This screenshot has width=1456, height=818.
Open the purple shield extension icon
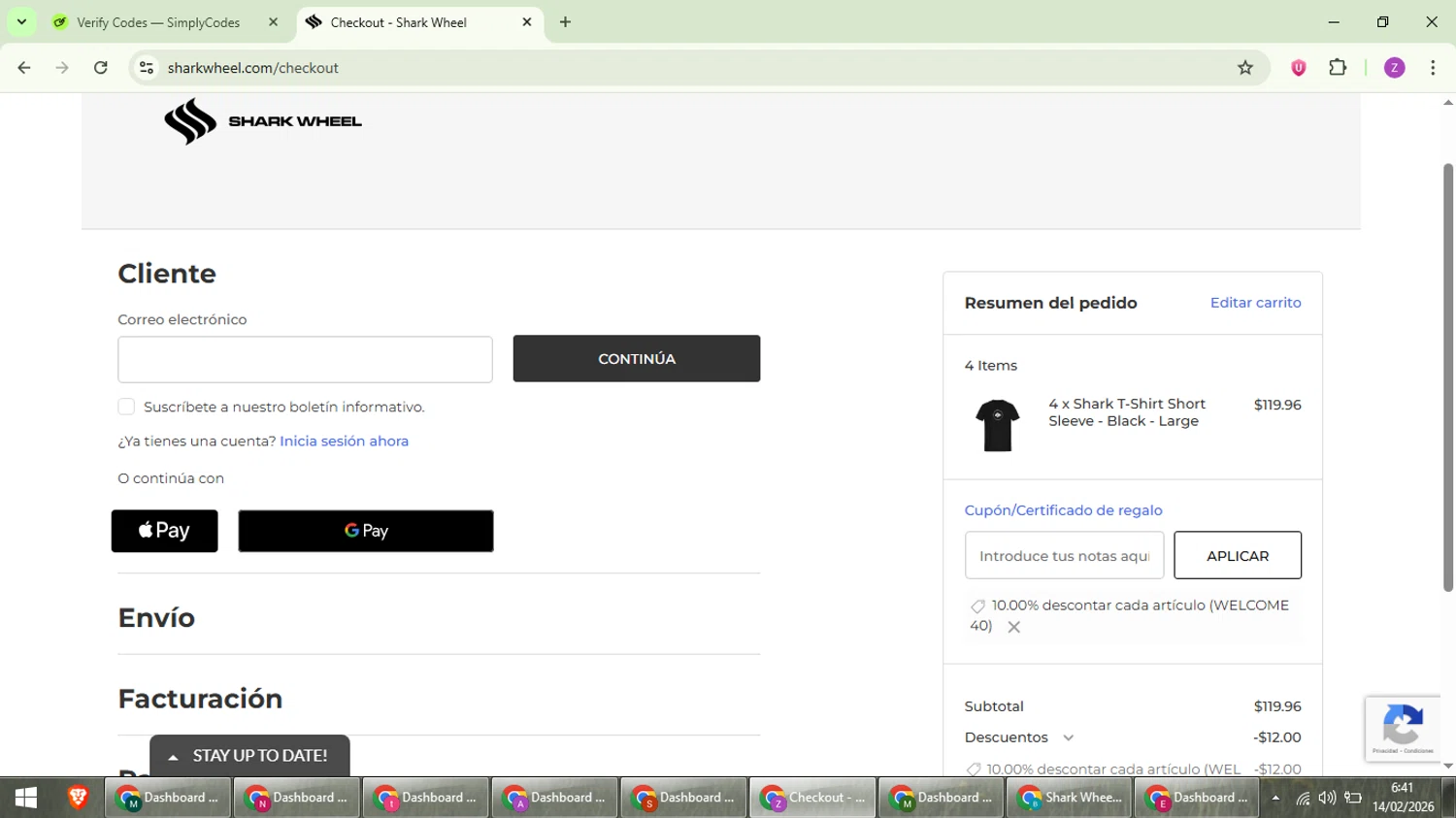pos(1299,68)
